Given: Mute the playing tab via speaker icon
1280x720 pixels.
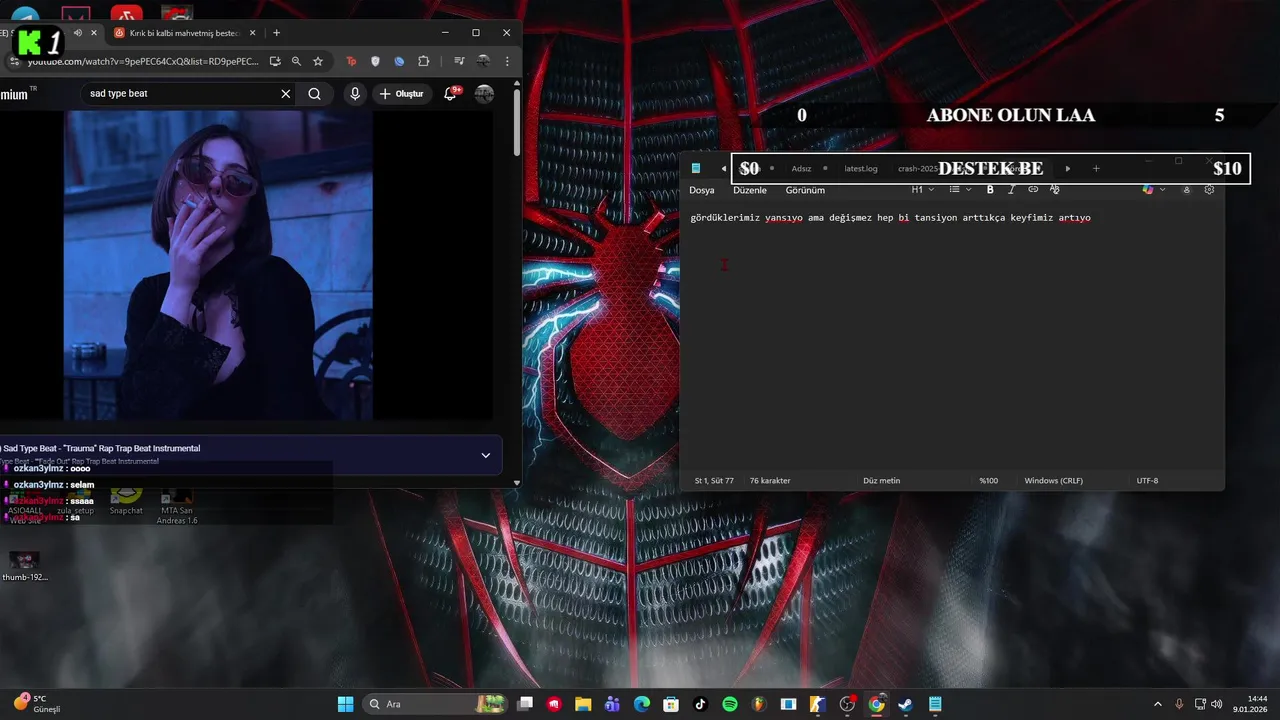Looking at the screenshot, I should tap(78, 33).
